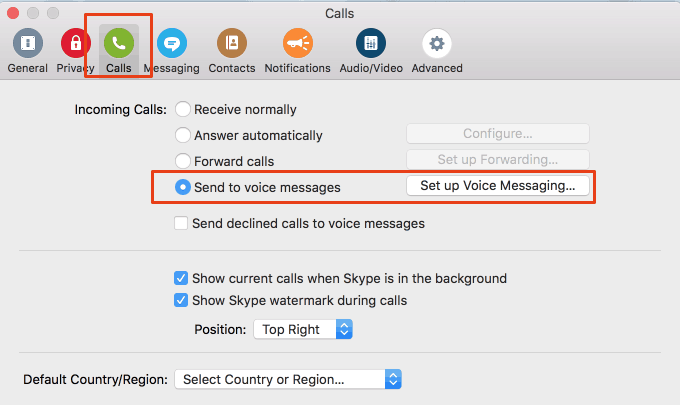Open the General preferences icon
The image size is (680, 405).
pos(28,43)
